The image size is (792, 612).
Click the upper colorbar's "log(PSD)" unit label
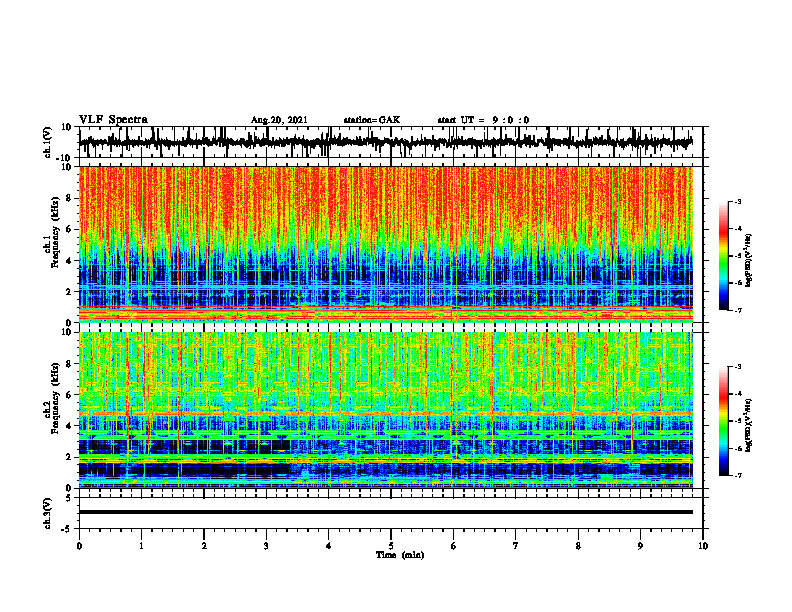click(x=749, y=261)
